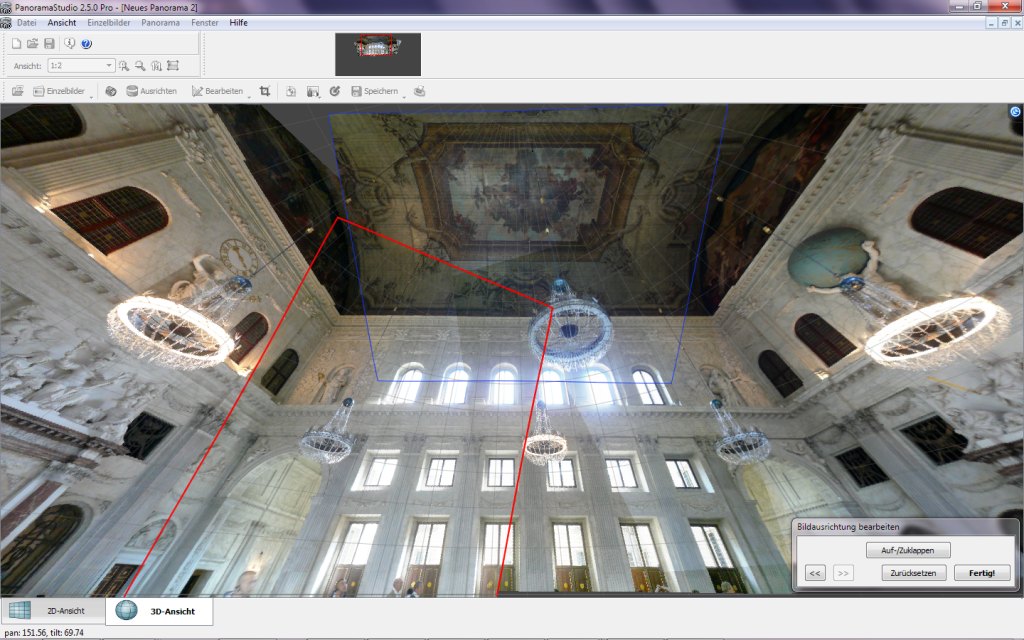Screen dimensions: 1024x640
Task: Click the application icon in menu bar
Action: coord(6,23)
